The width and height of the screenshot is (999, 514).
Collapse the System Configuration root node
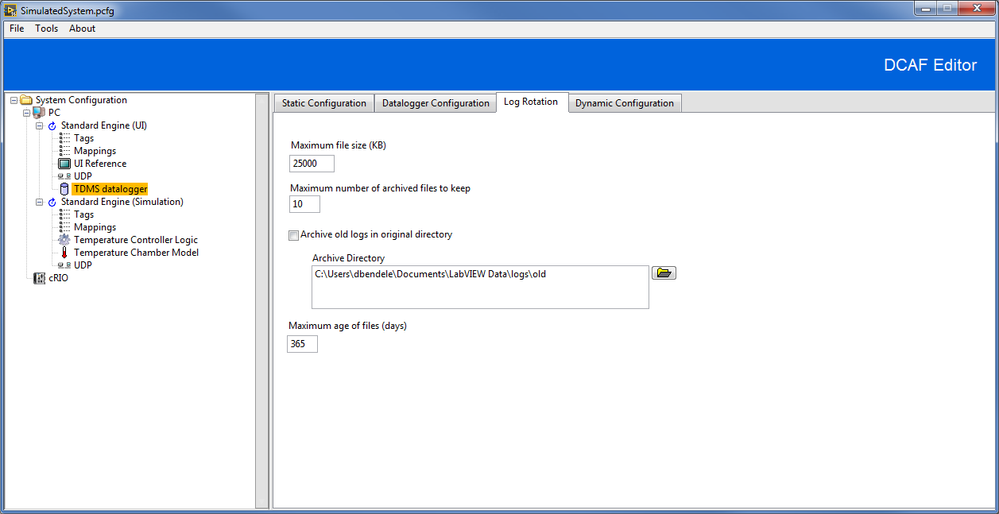(14, 100)
